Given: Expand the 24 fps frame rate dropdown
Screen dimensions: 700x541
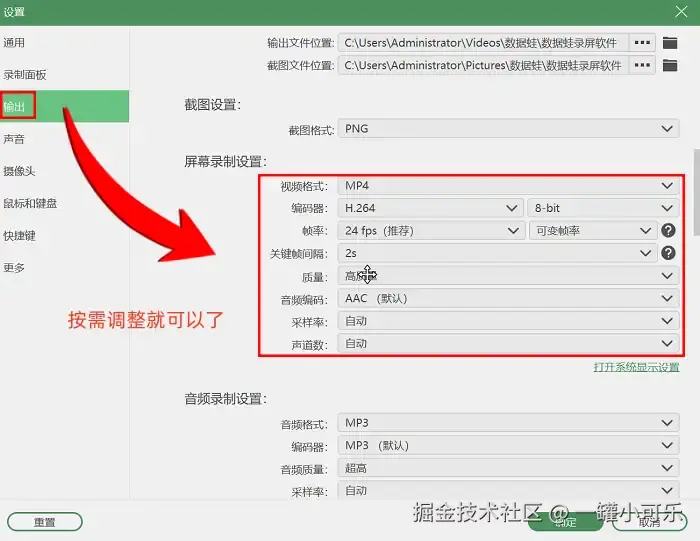Looking at the screenshot, I should pos(431,231).
